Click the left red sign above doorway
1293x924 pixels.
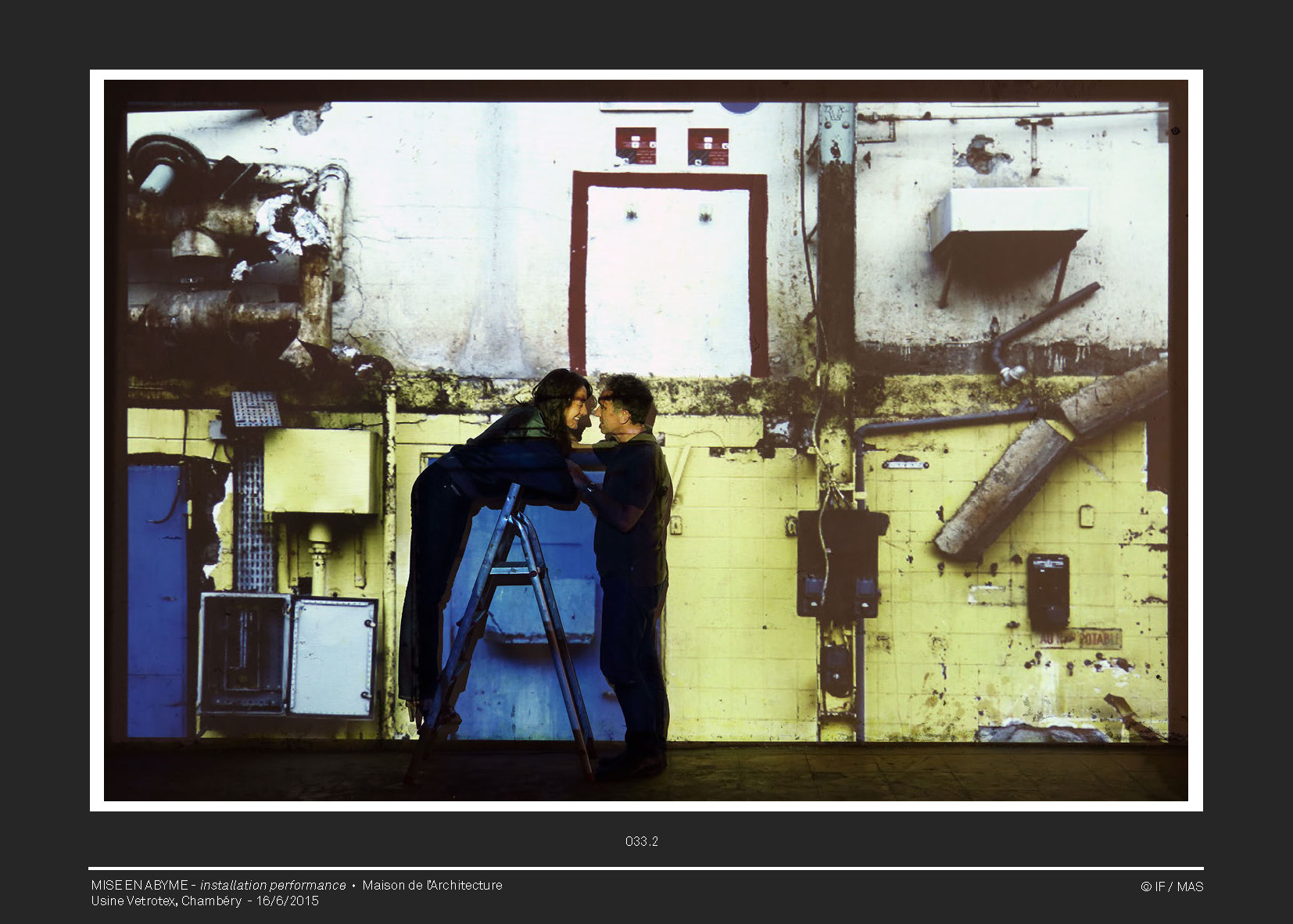pyautogui.click(x=636, y=146)
